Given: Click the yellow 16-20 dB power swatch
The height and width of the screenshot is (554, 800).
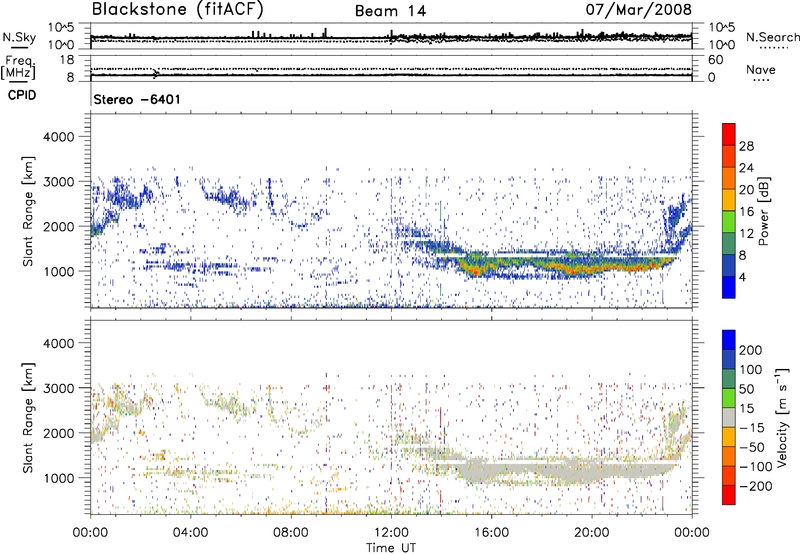Looking at the screenshot, I should [729, 200].
